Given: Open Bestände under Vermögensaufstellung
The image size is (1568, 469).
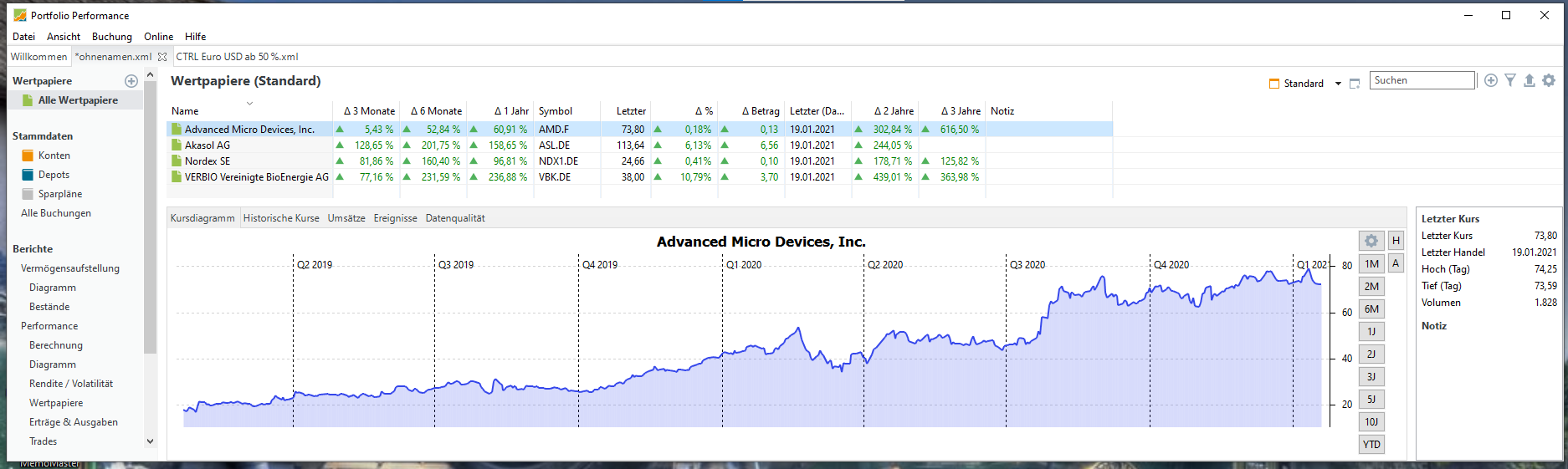Looking at the screenshot, I should point(49,307).
